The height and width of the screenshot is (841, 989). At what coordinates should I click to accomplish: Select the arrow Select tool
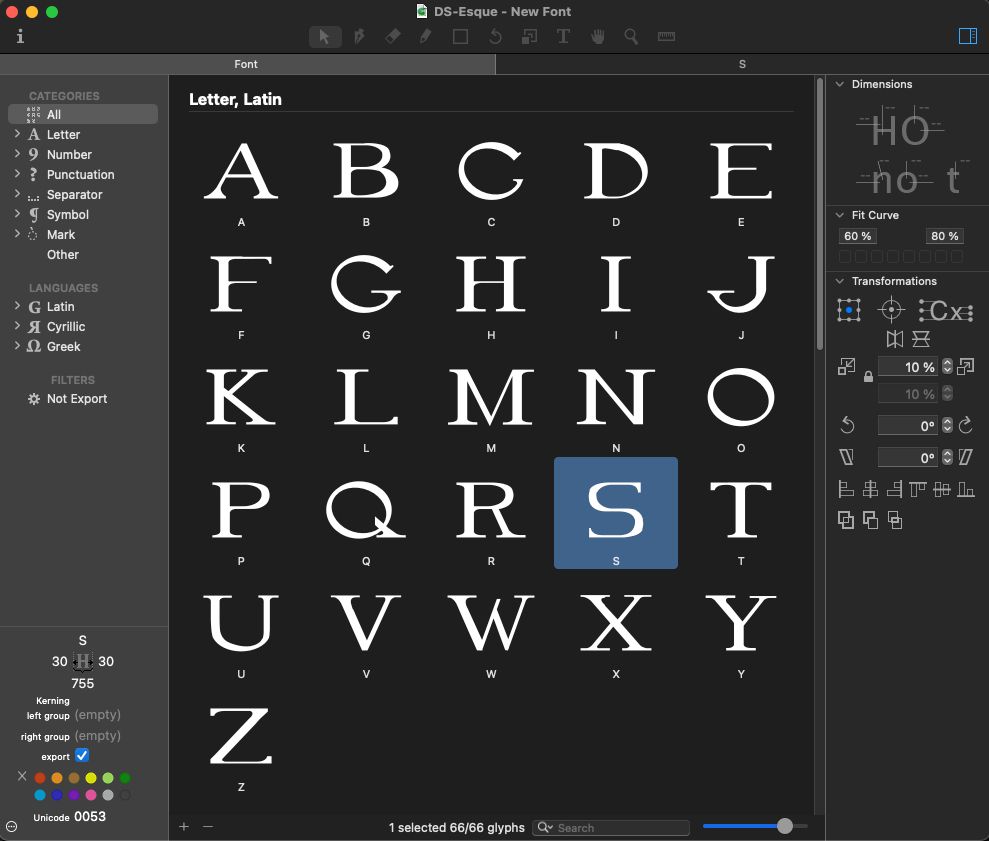[x=325, y=37]
